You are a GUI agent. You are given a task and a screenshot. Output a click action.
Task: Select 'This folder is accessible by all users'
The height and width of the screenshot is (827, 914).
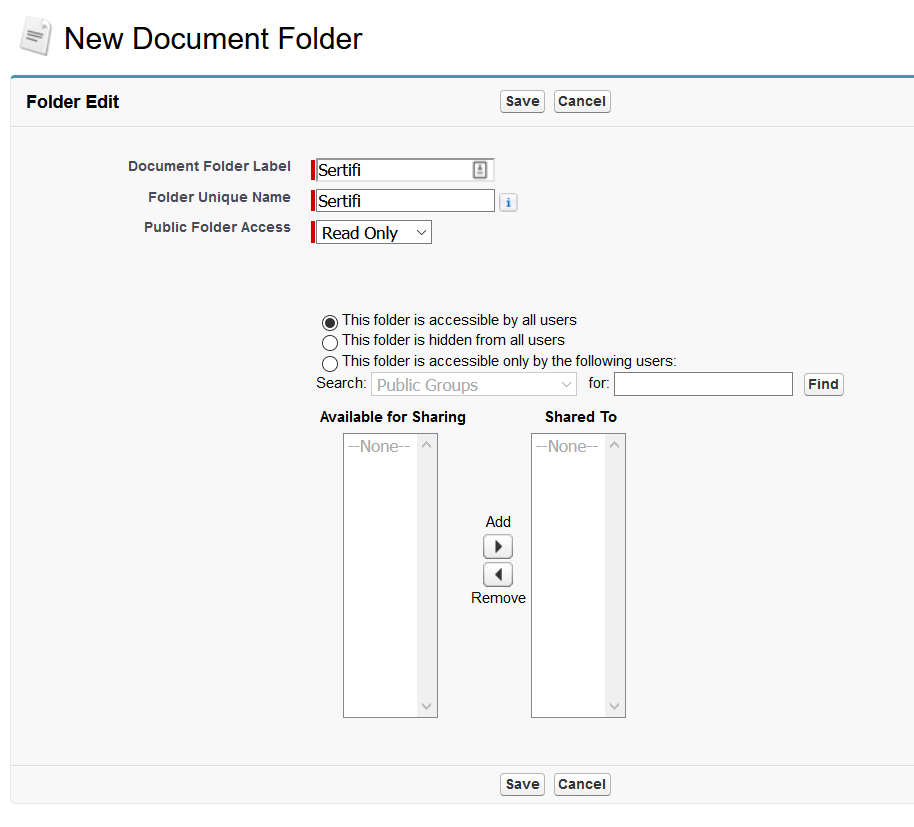(330, 322)
